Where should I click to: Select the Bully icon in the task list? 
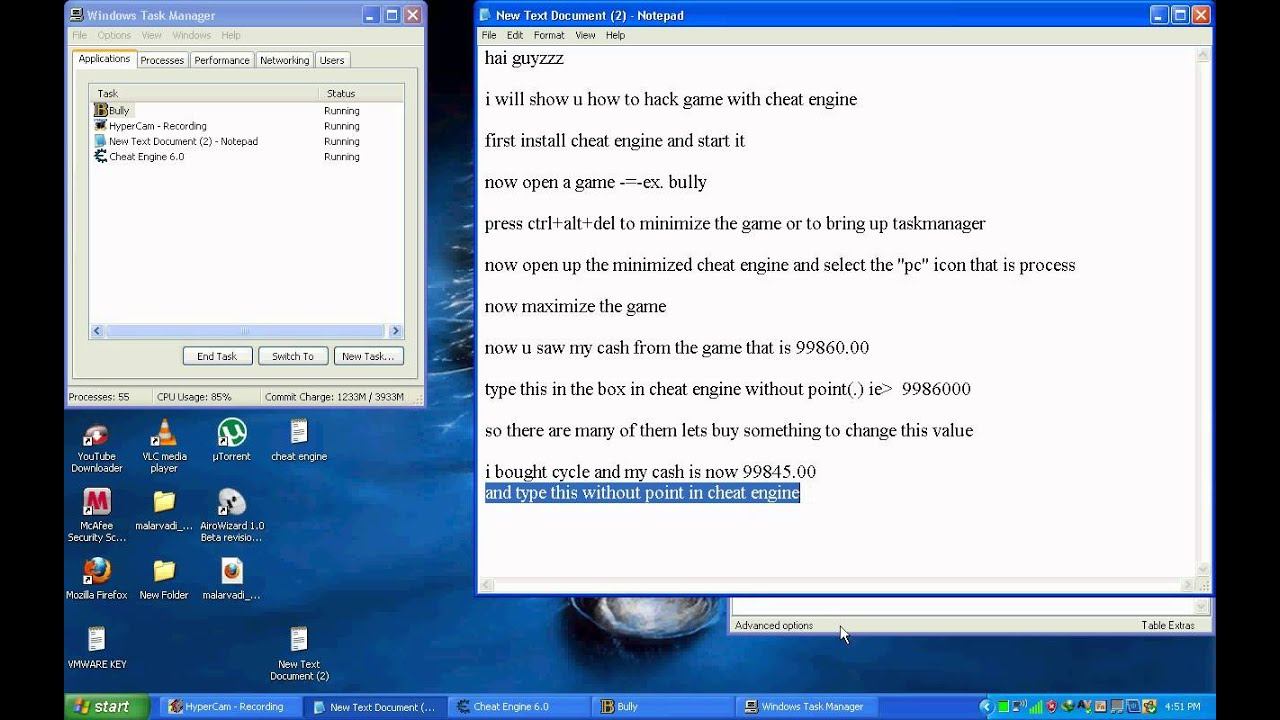(x=100, y=111)
